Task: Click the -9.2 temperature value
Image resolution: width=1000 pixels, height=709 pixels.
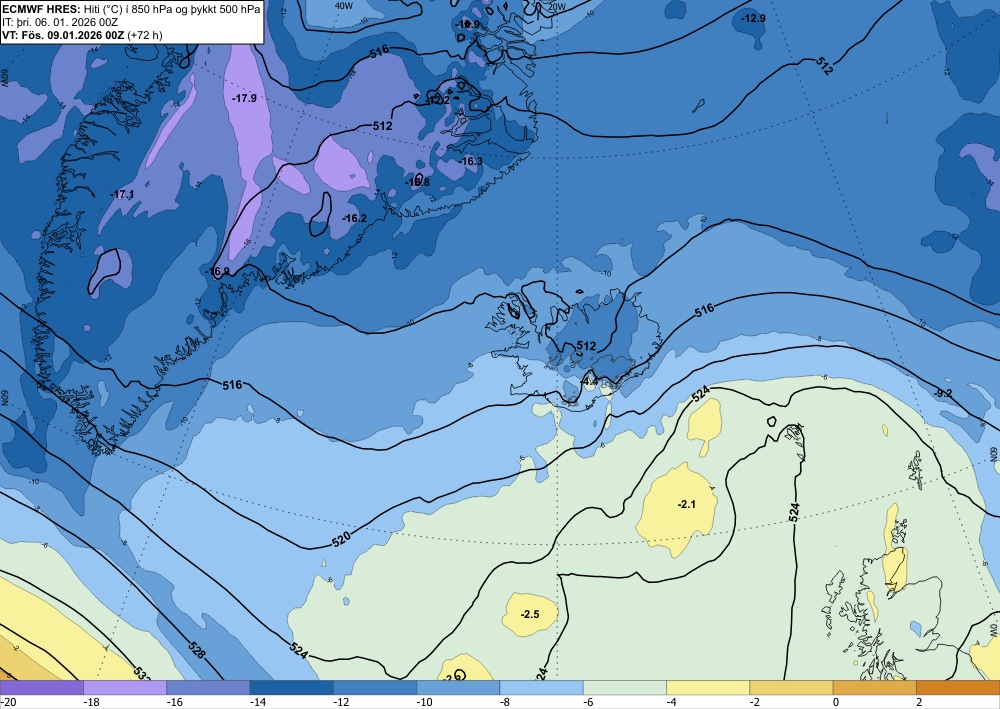Action: [942, 393]
